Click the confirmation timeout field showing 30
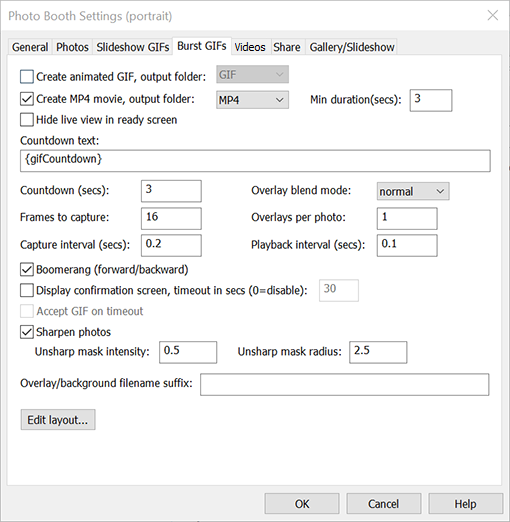510x522 pixels. pyautogui.click(x=339, y=290)
